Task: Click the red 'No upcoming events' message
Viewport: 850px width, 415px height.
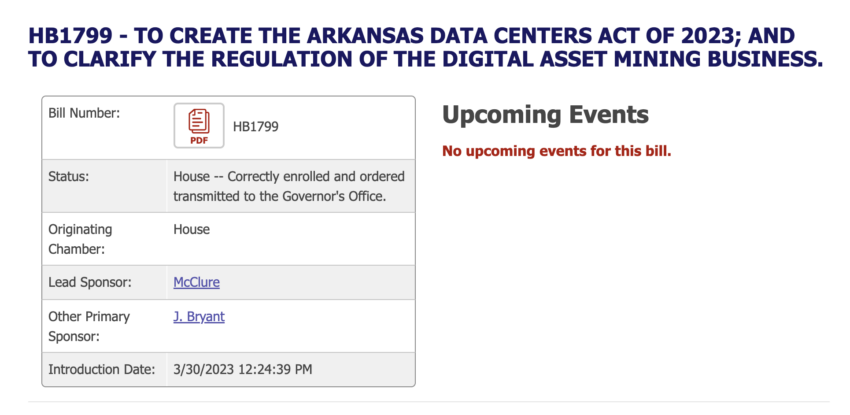Action: 557,151
